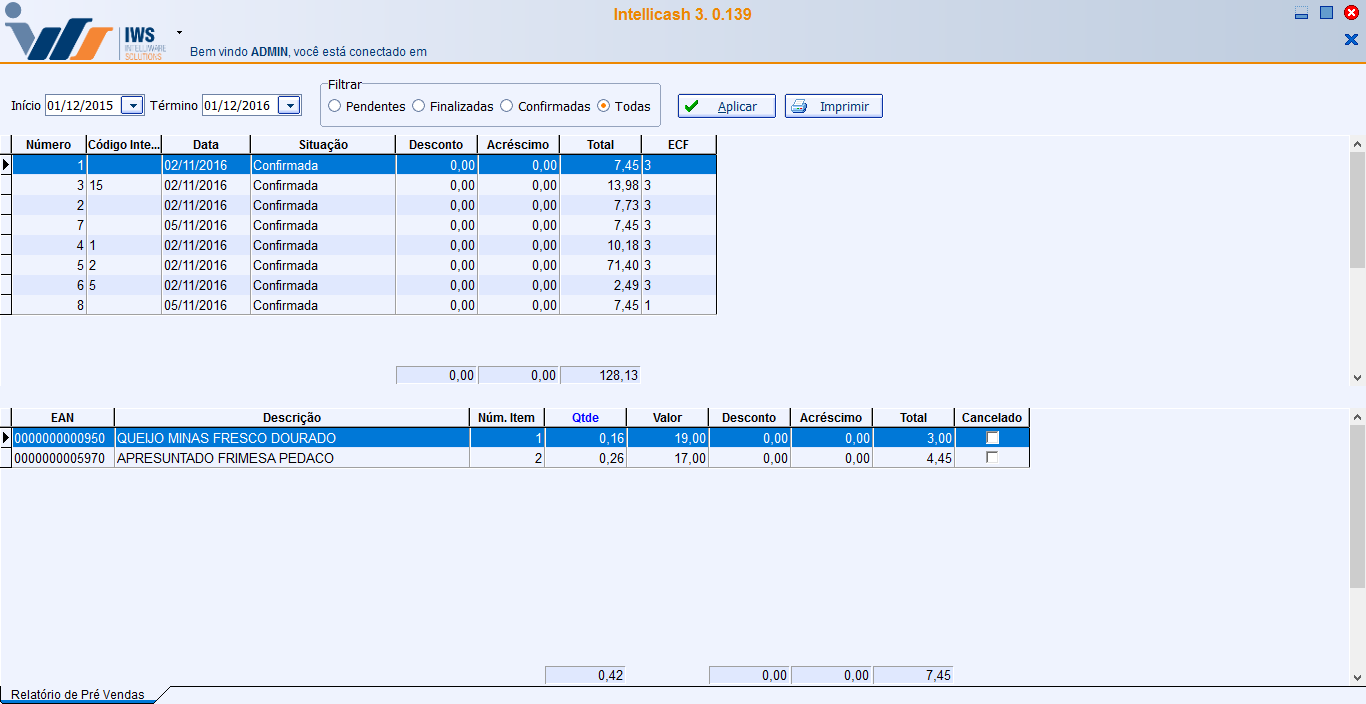Image resolution: width=1366 pixels, height=704 pixels.
Task: Select the Todas filter
Action: (624, 106)
